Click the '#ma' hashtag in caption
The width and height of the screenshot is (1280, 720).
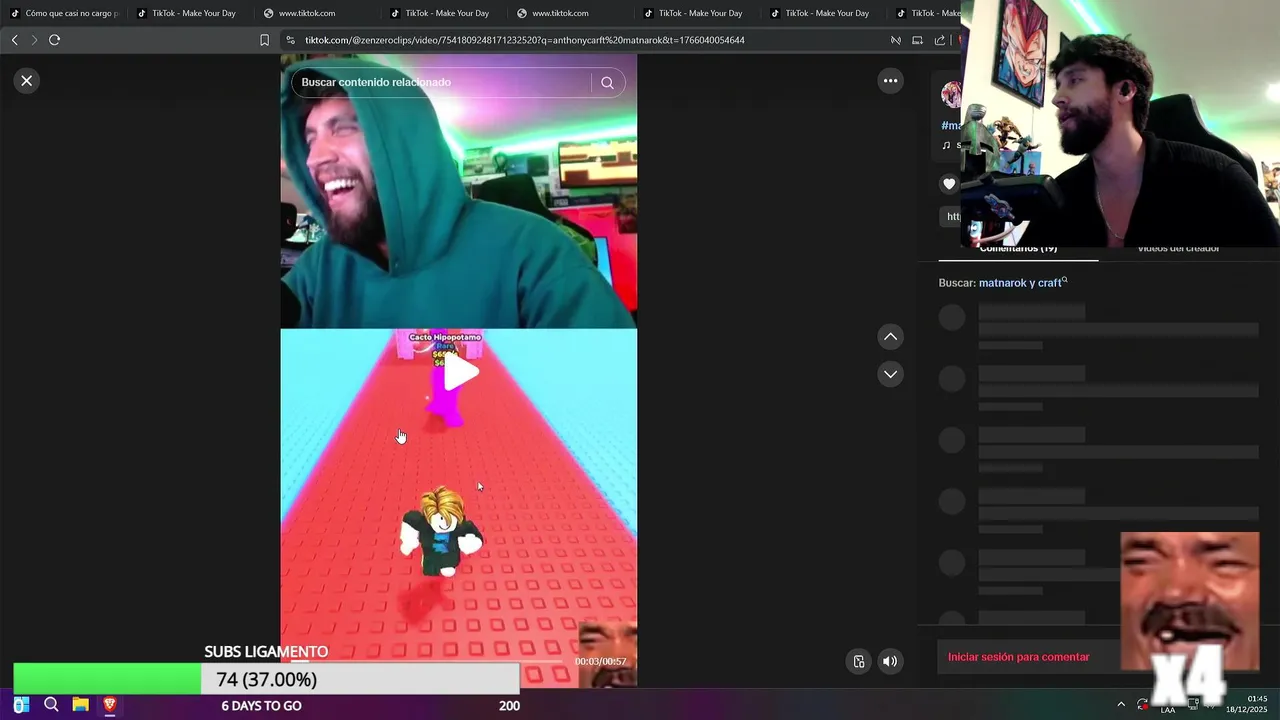click(x=951, y=126)
